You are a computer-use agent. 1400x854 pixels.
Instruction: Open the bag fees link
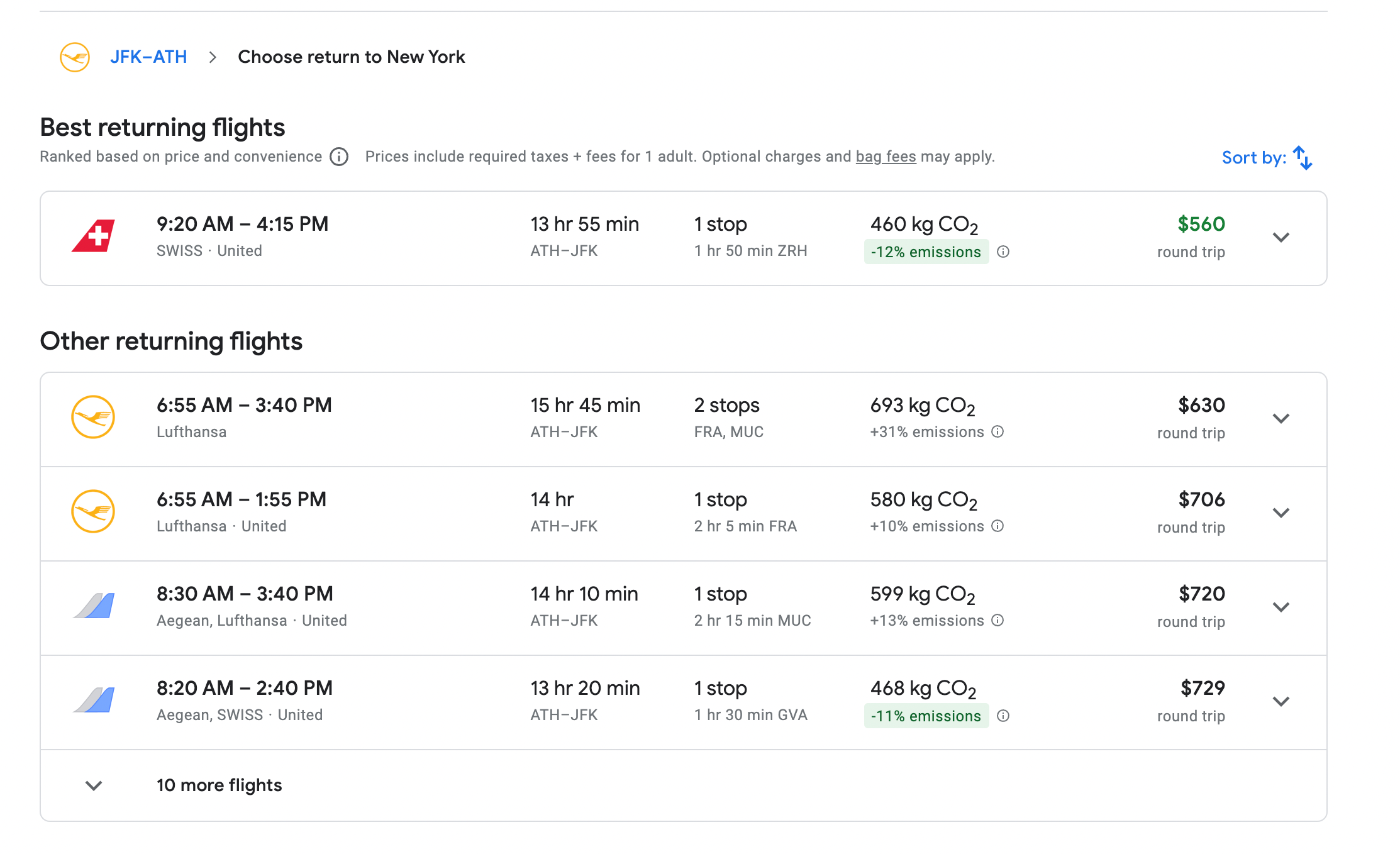click(x=886, y=157)
